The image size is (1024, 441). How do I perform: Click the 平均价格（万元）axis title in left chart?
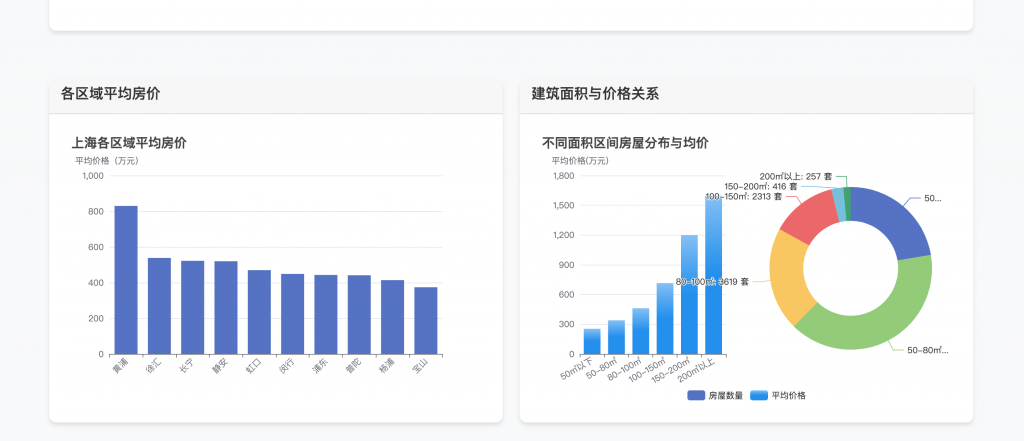pyautogui.click(x=107, y=161)
